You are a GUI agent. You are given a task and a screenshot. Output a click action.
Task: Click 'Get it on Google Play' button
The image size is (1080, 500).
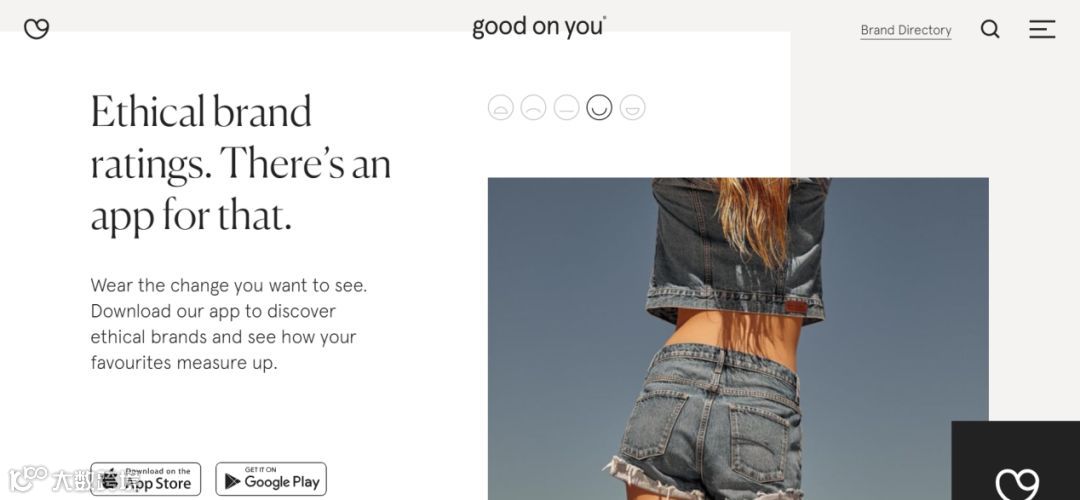[271, 479]
